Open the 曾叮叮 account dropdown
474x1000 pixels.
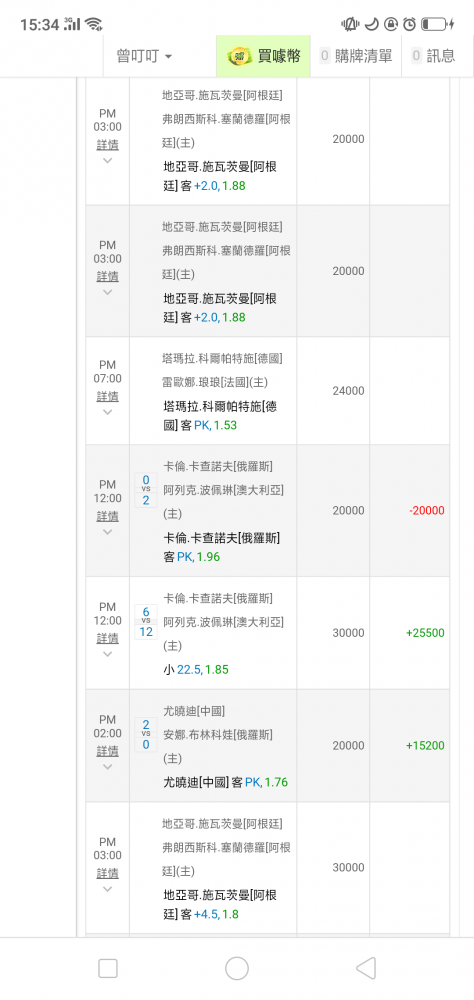point(144,56)
